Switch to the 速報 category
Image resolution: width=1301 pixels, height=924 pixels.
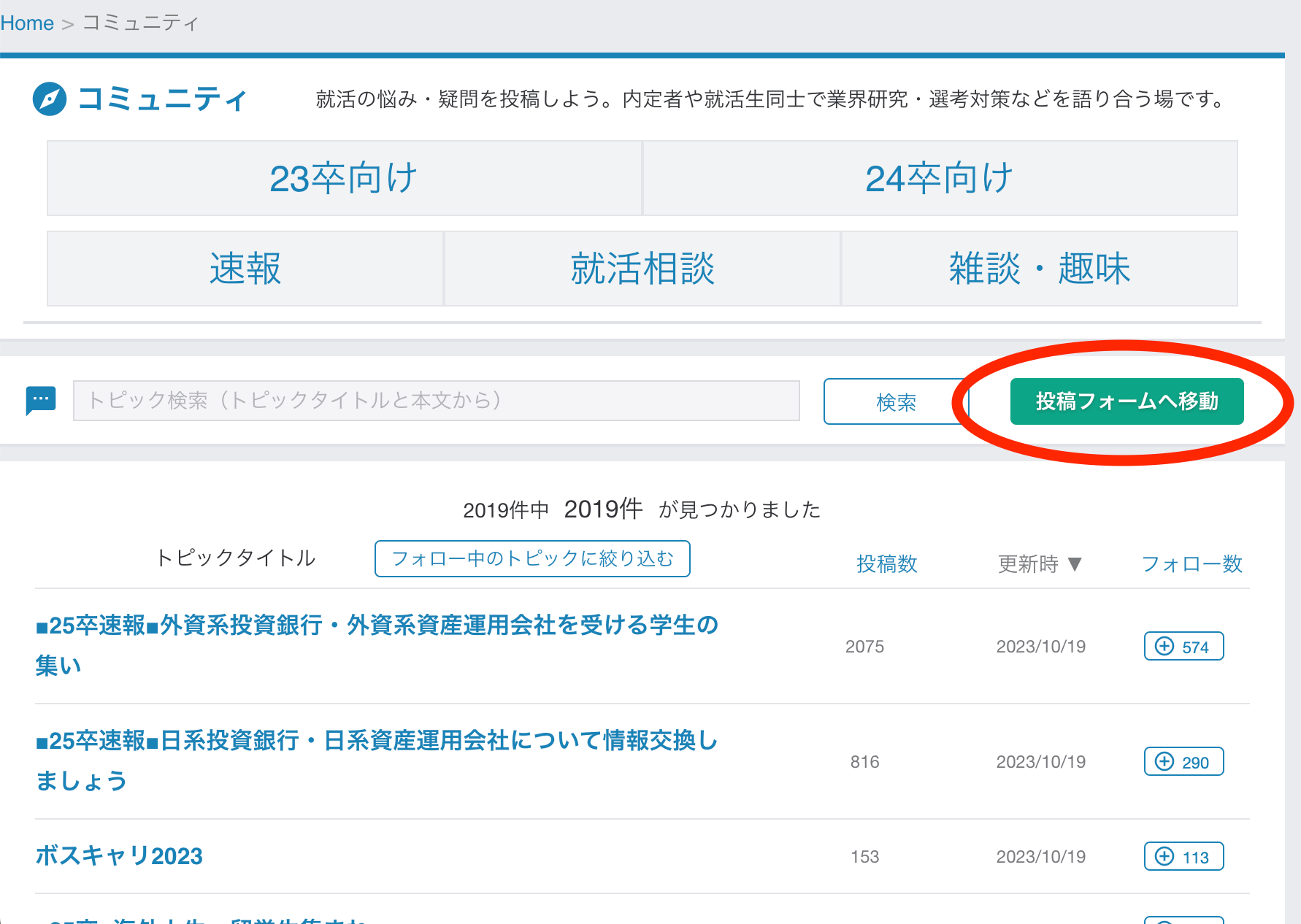(245, 269)
